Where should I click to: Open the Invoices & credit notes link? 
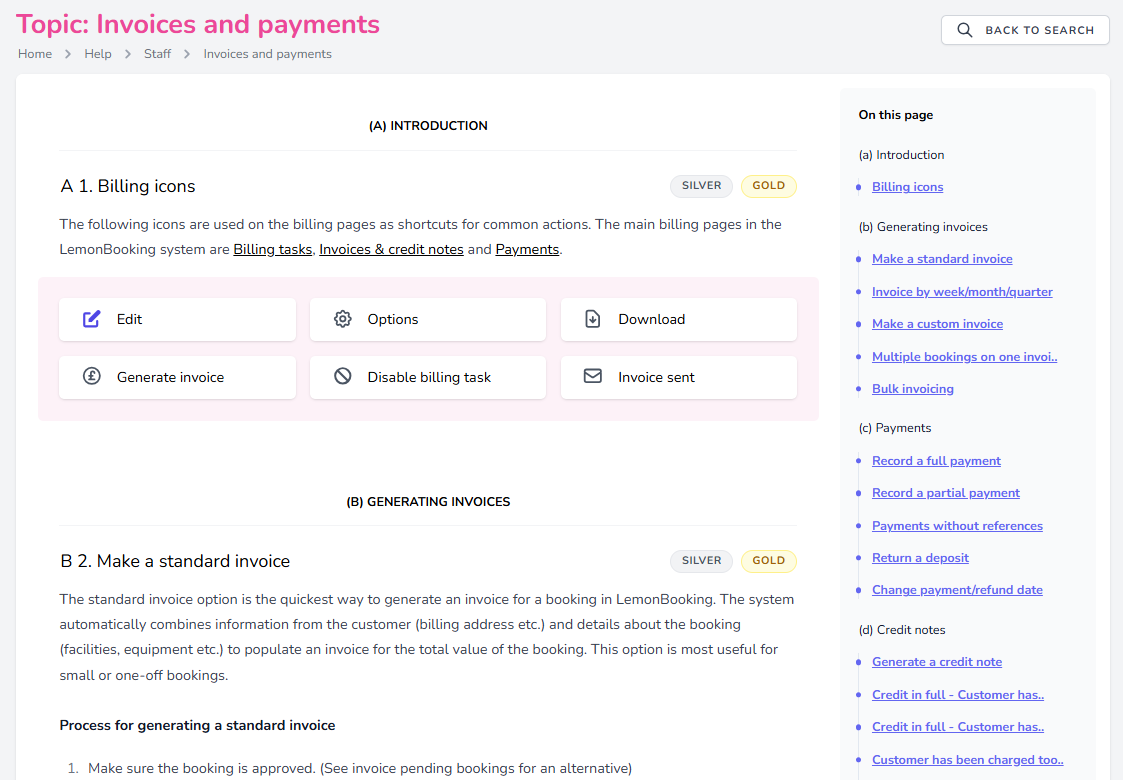pos(391,249)
